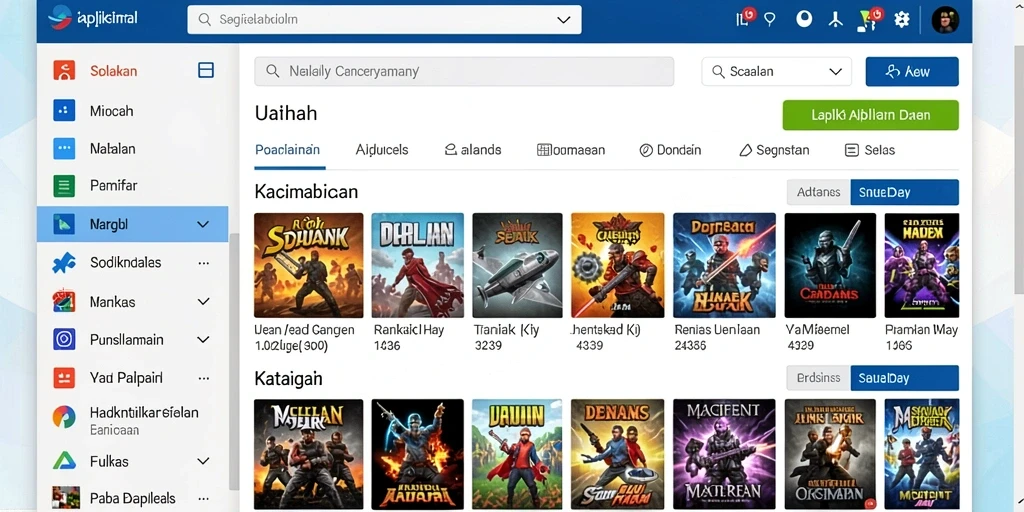Viewport: 1024px width, 512px height.
Task: Switch to the alands tab
Action: (x=473, y=150)
